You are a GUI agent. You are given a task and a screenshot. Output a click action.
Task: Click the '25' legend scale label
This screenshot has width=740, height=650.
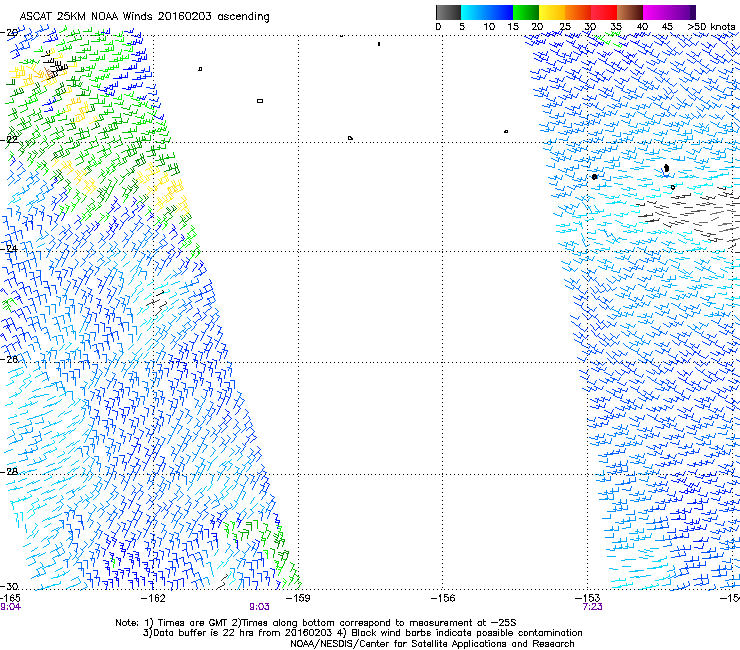[x=564, y=27]
